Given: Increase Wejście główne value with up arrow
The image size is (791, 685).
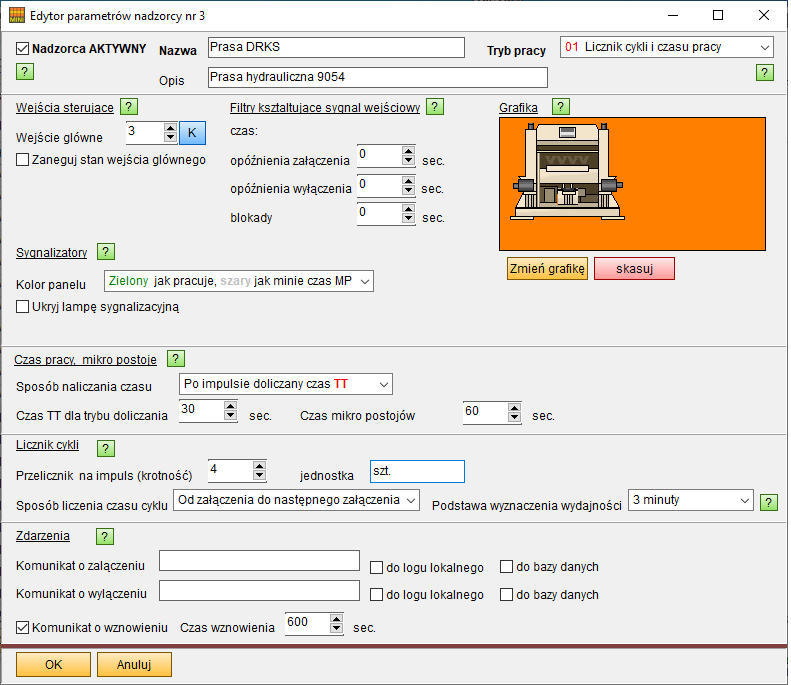Looking at the screenshot, I should (171, 128).
